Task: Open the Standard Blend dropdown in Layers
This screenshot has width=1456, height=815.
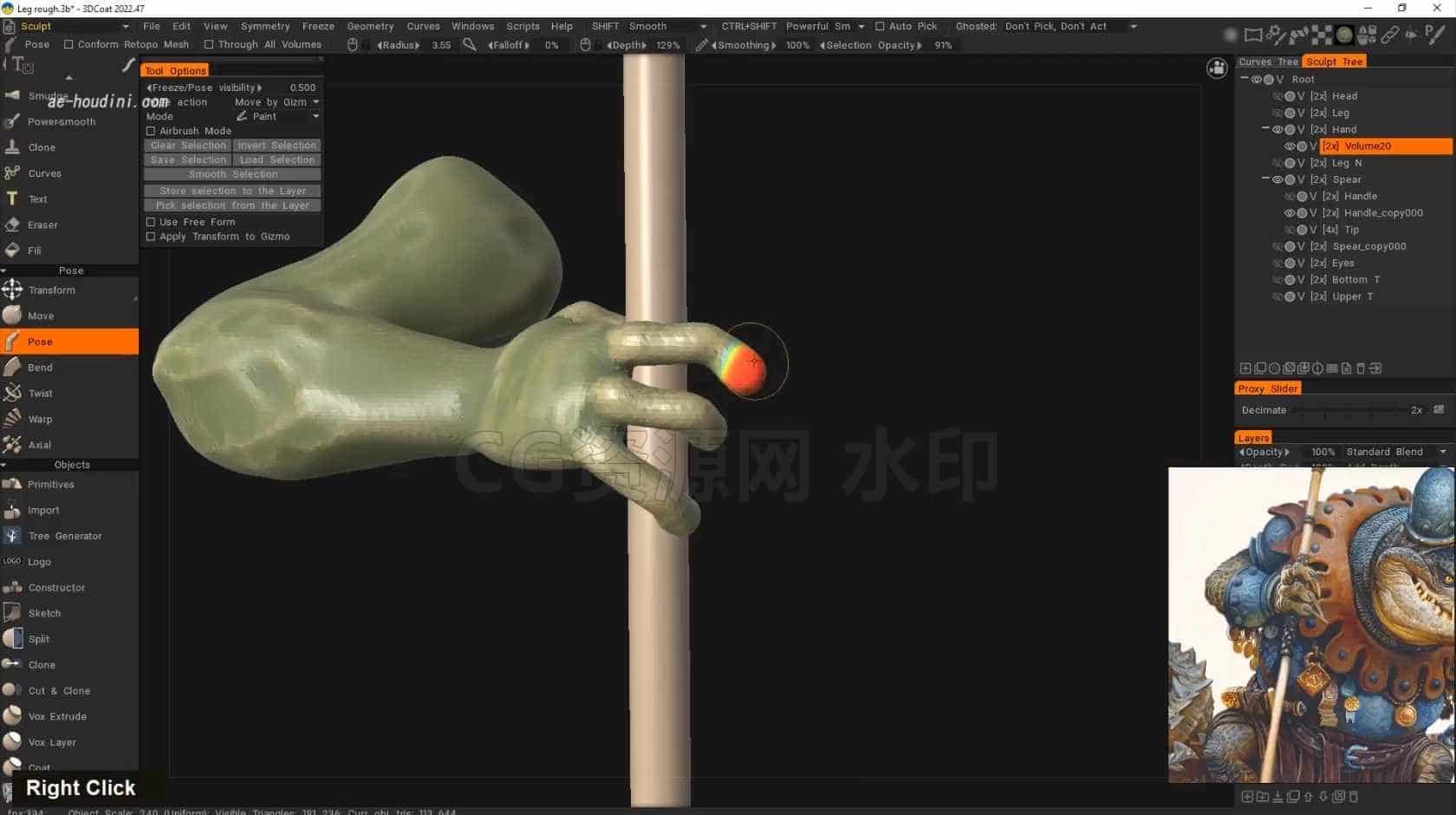Action: [x=1396, y=452]
